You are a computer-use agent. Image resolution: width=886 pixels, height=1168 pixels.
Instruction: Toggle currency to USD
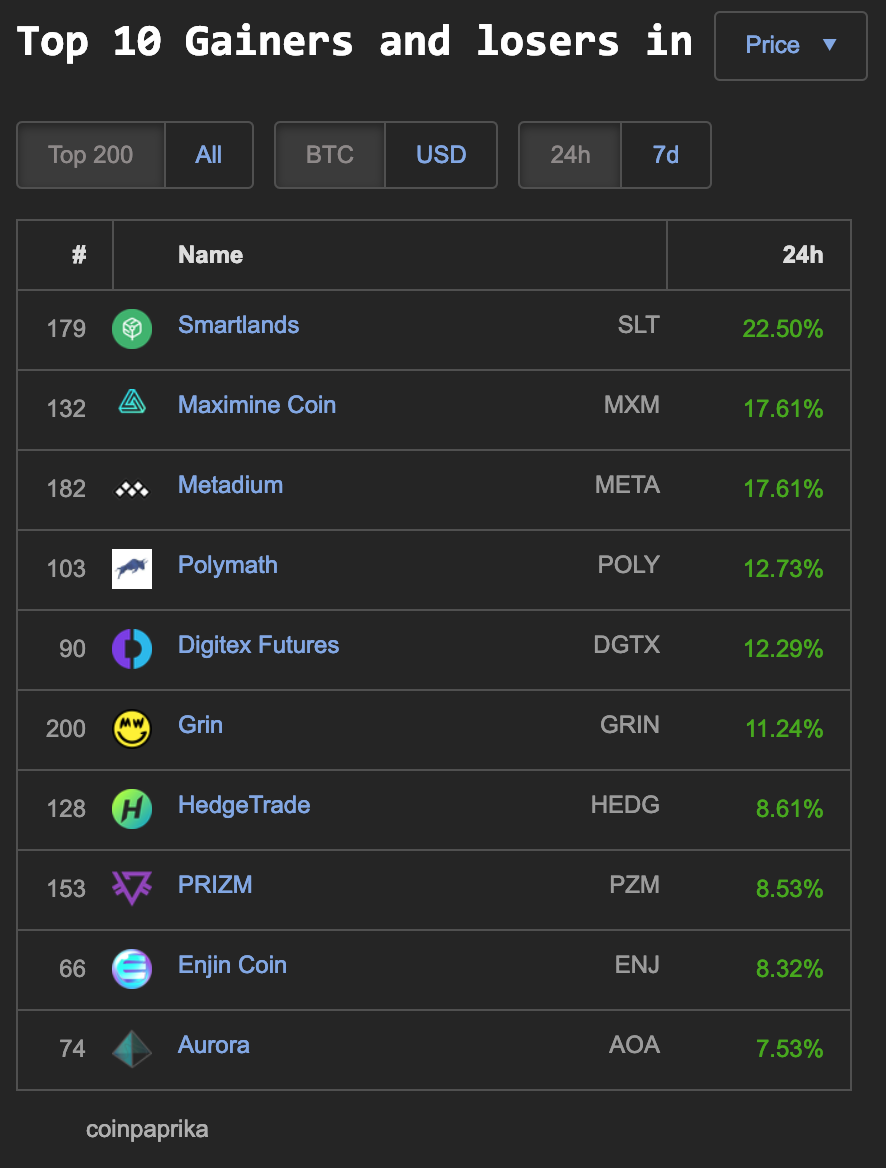point(441,155)
